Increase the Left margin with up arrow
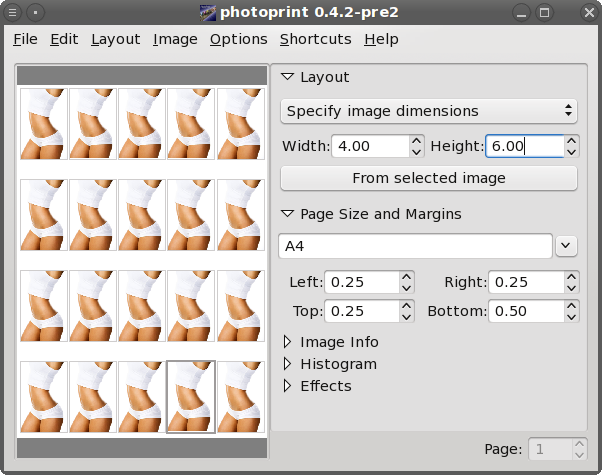The width and height of the screenshot is (602, 475). [x=406, y=276]
